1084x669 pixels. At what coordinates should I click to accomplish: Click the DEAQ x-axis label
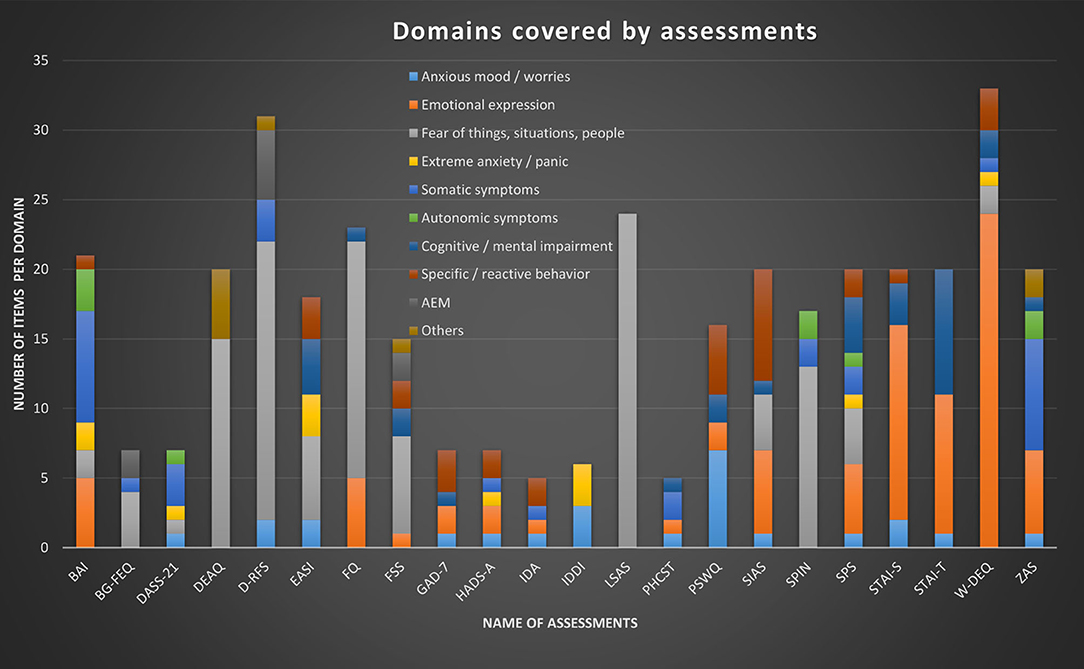209,577
